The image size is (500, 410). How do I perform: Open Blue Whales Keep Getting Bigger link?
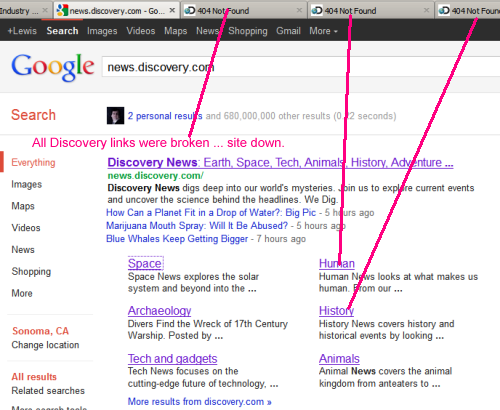(177, 239)
